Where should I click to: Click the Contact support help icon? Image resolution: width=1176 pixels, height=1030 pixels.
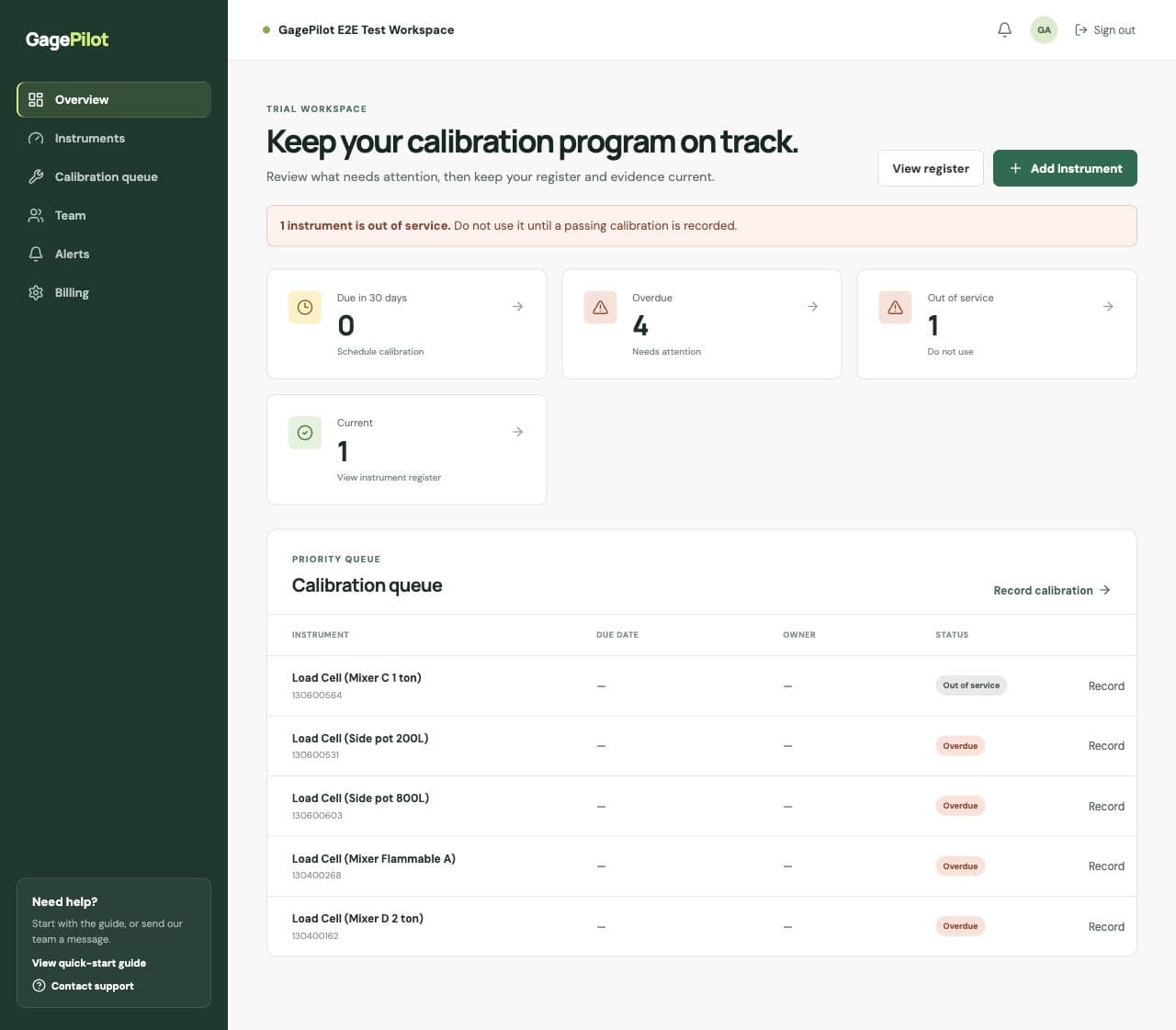pyautogui.click(x=39, y=985)
